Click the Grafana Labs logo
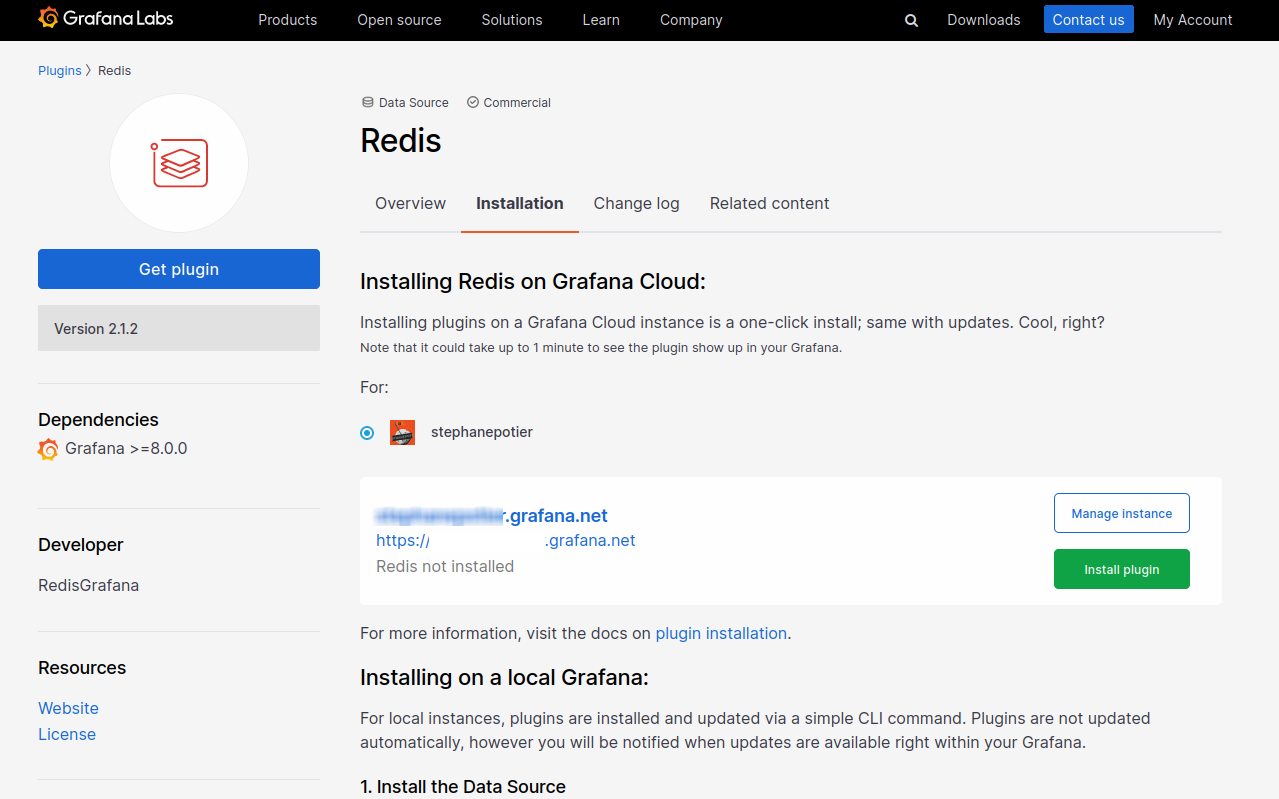Image resolution: width=1279 pixels, height=799 pixels. click(104, 18)
